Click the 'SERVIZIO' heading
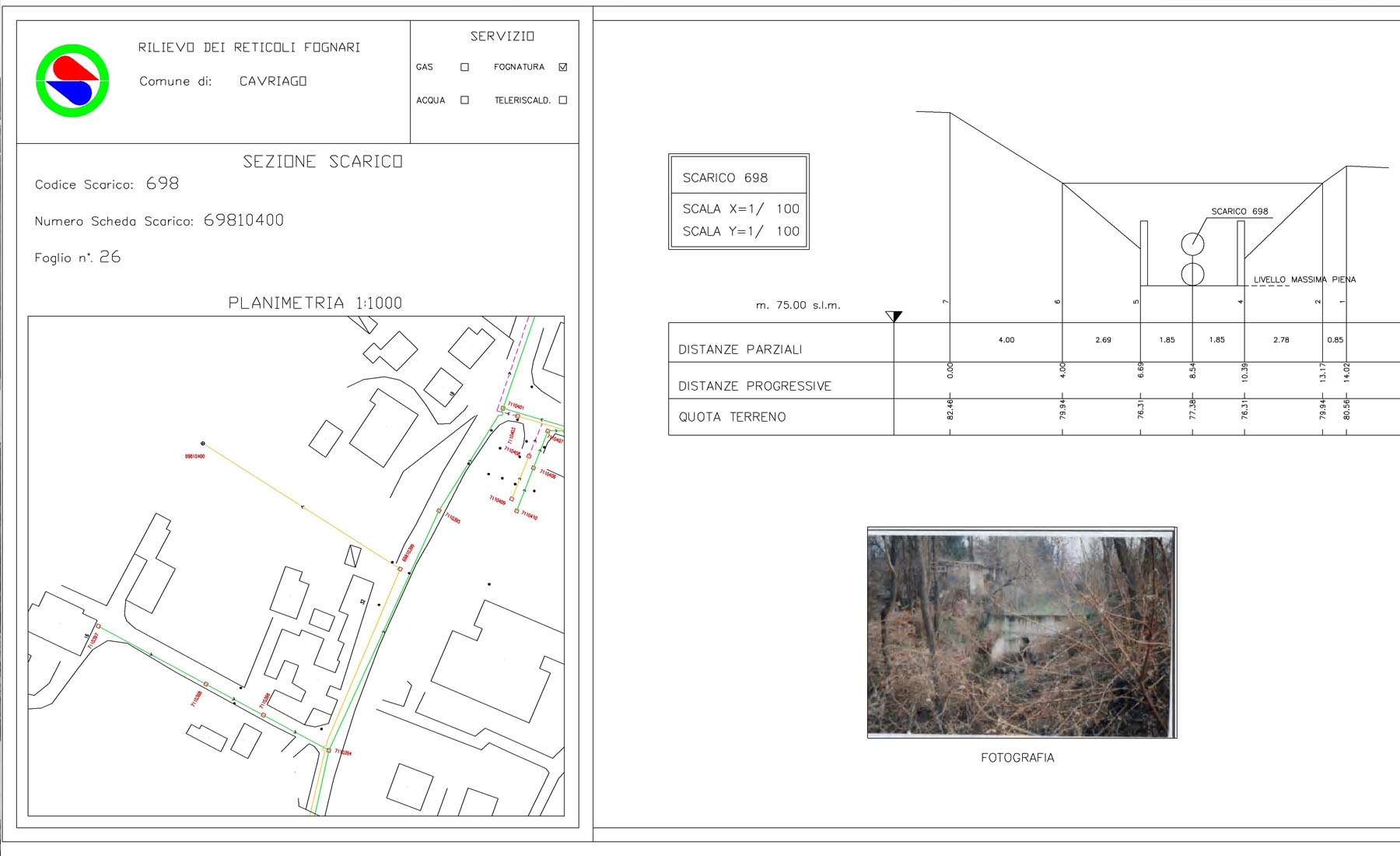The height and width of the screenshot is (856, 1400). coord(502,36)
